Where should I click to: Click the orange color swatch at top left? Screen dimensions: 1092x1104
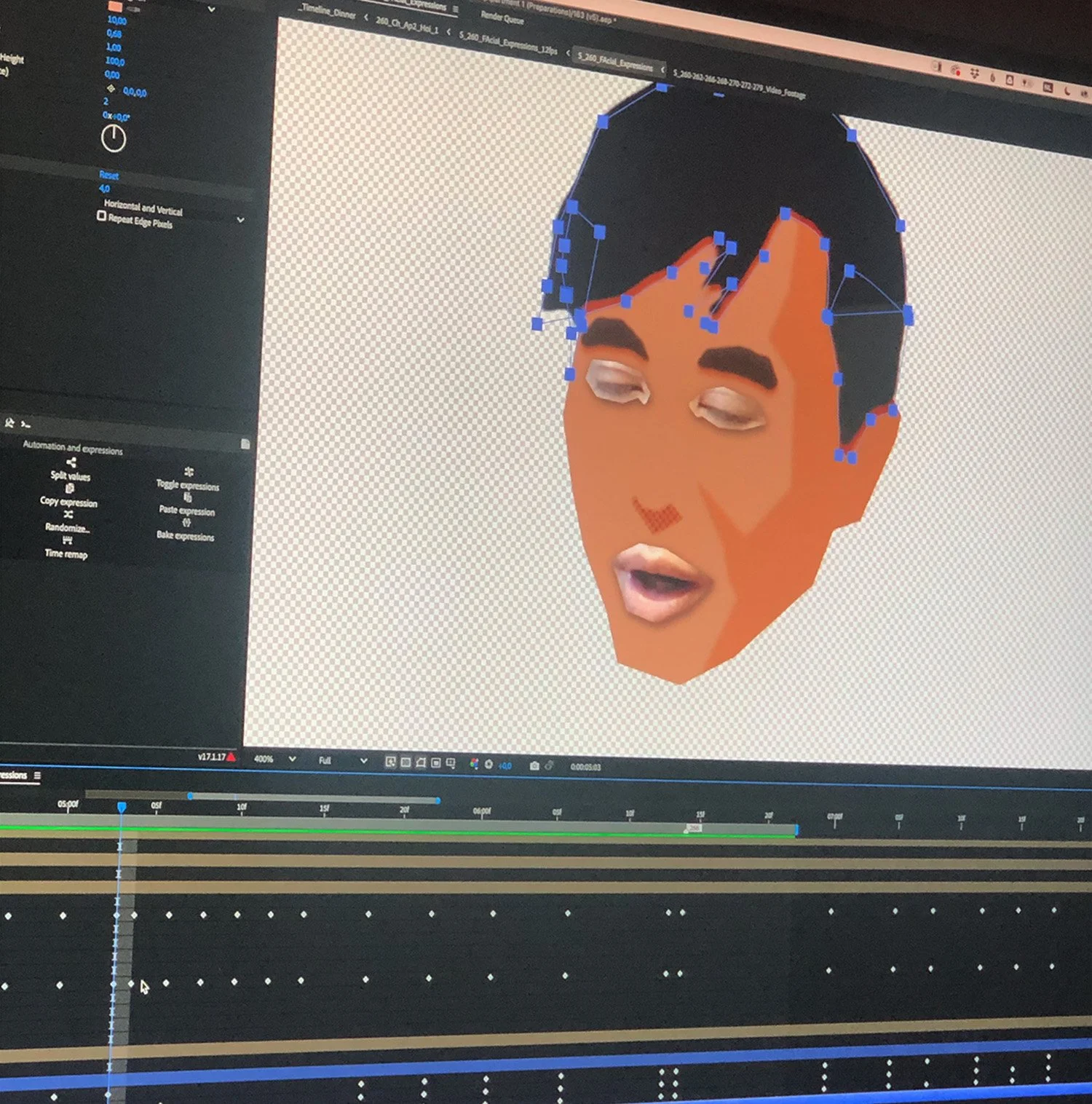(115, 6)
